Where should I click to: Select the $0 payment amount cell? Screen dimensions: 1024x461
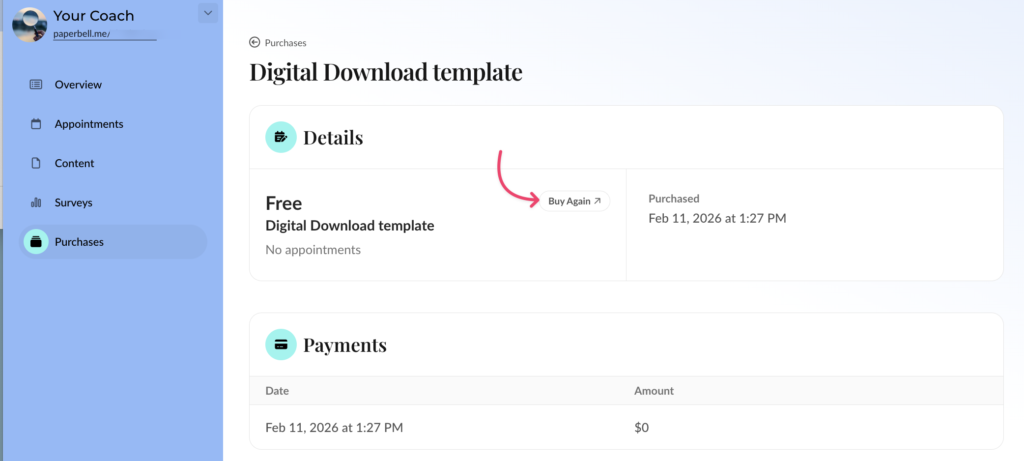[x=641, y=428]
